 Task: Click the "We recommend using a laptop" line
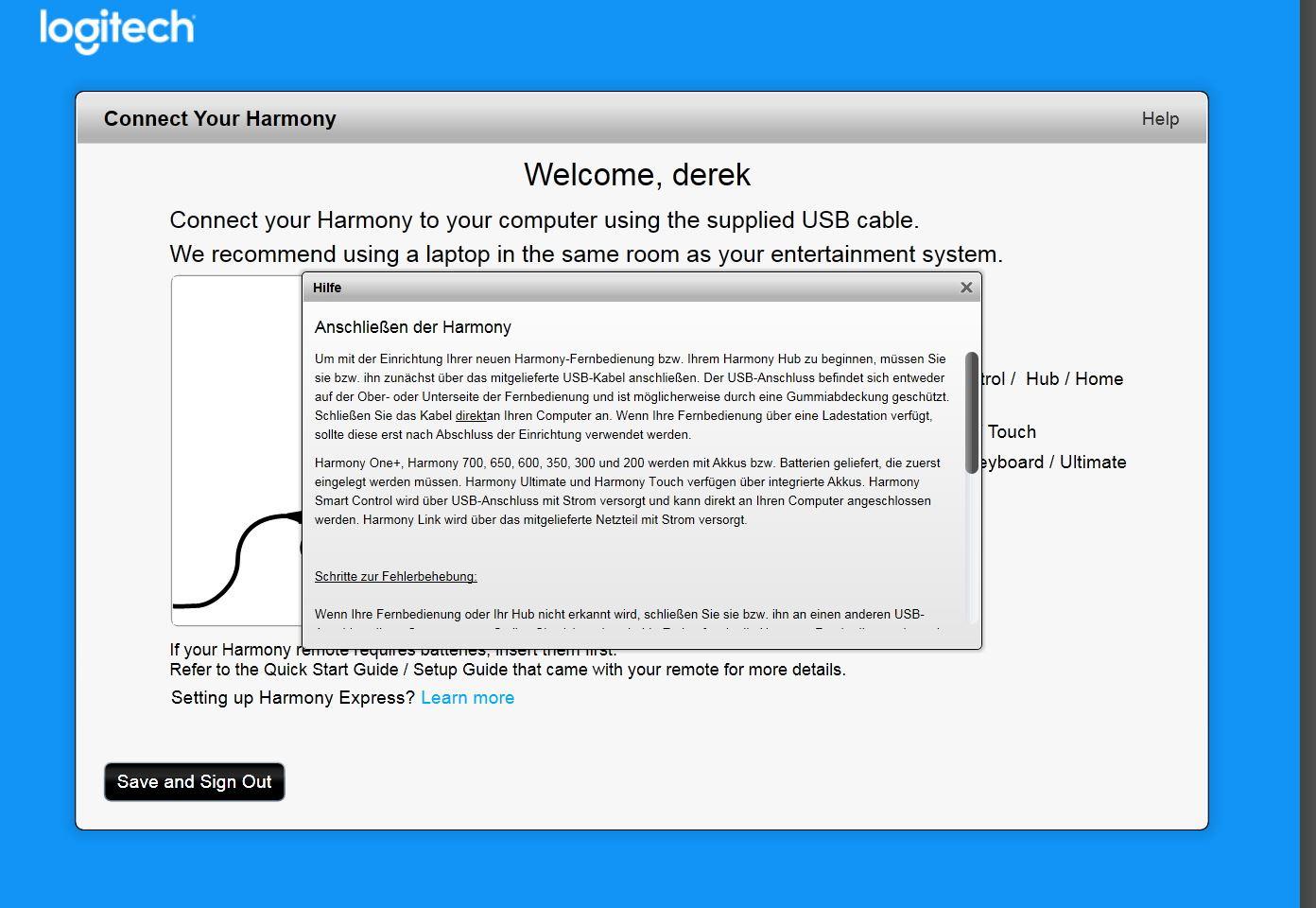coord(586,254)
